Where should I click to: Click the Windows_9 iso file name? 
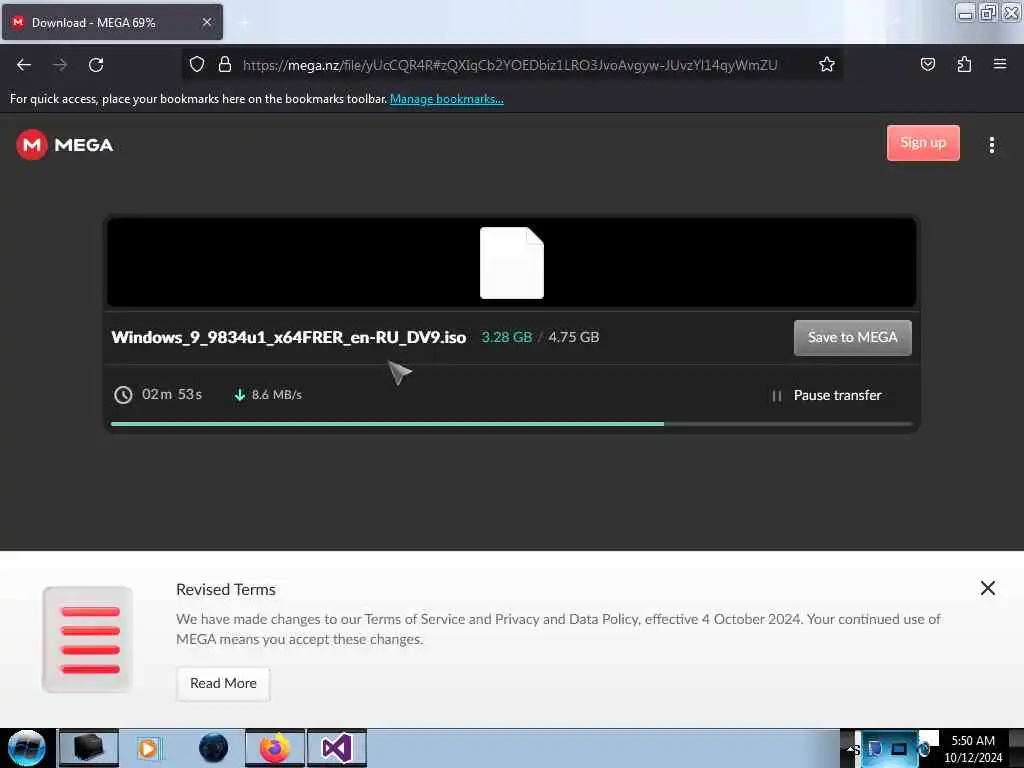point(289,337)
